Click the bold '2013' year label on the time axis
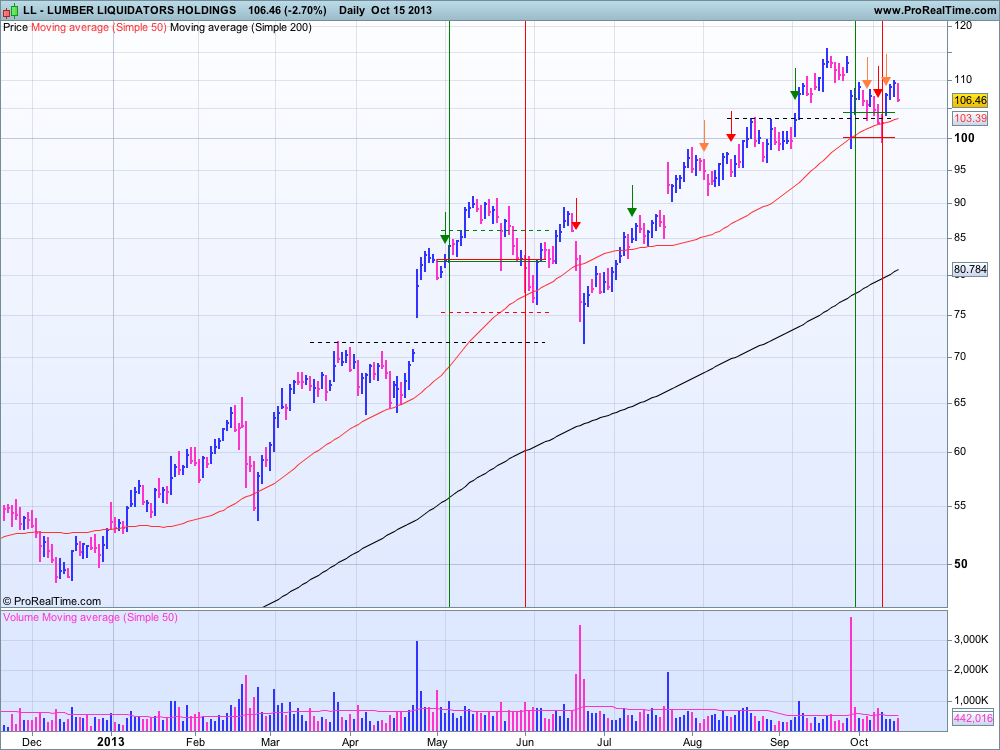1000x750 pixels. pos(110,742)
